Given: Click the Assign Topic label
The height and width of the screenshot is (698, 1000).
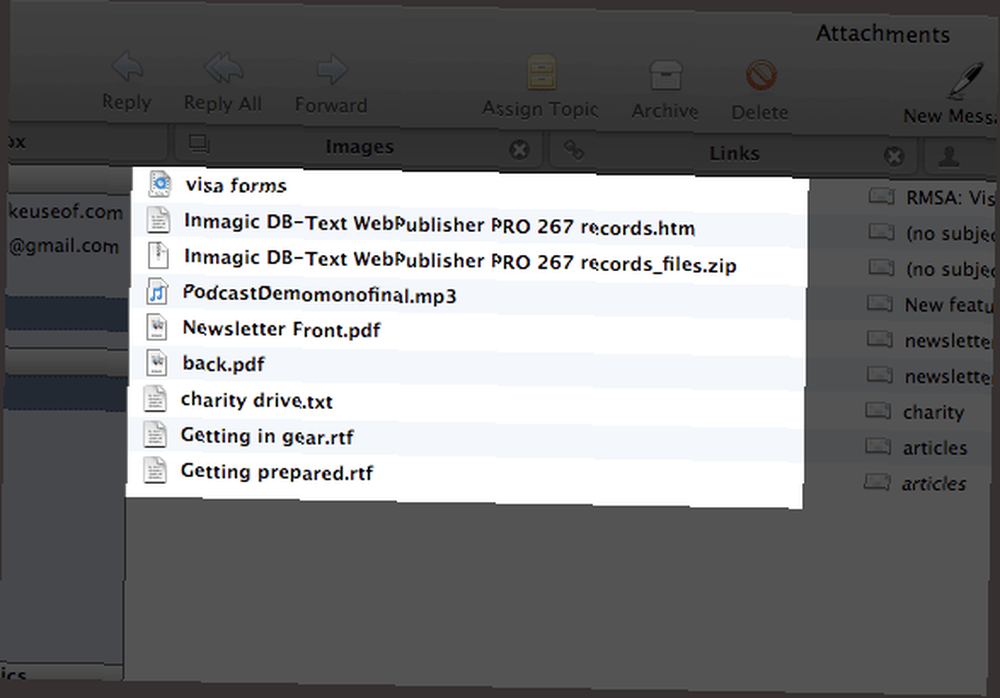Looking at the screenshot, I should (x=540, y=109).
